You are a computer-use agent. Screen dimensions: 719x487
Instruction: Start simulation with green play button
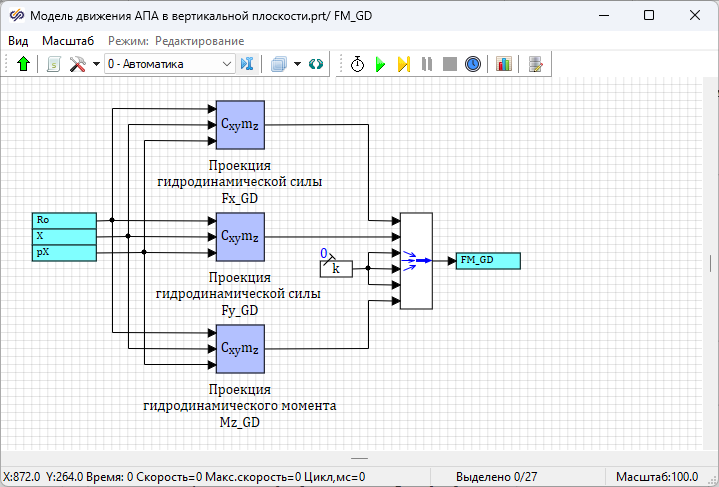coord(380,64)
